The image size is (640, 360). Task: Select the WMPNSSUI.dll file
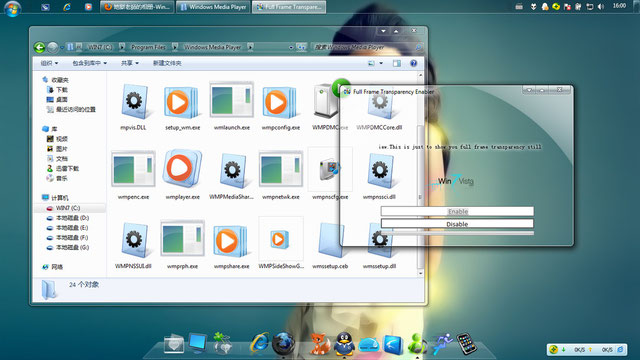click(133, 245)
